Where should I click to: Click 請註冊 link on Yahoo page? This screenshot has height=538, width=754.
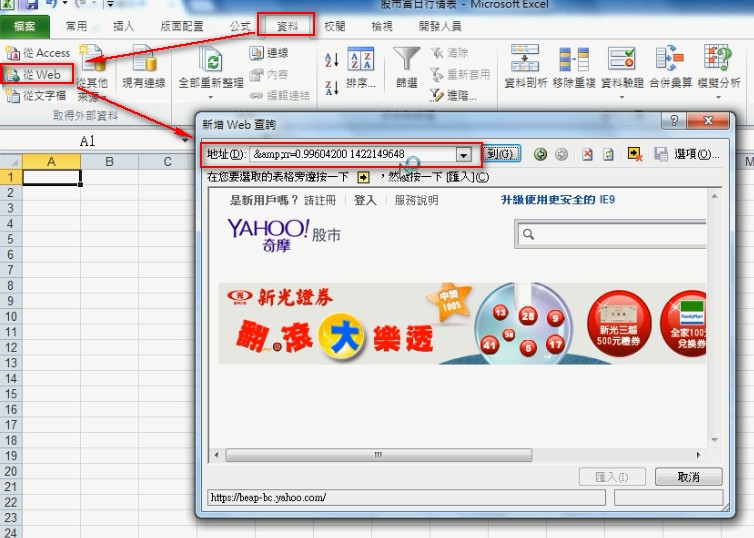pos(320,200)
